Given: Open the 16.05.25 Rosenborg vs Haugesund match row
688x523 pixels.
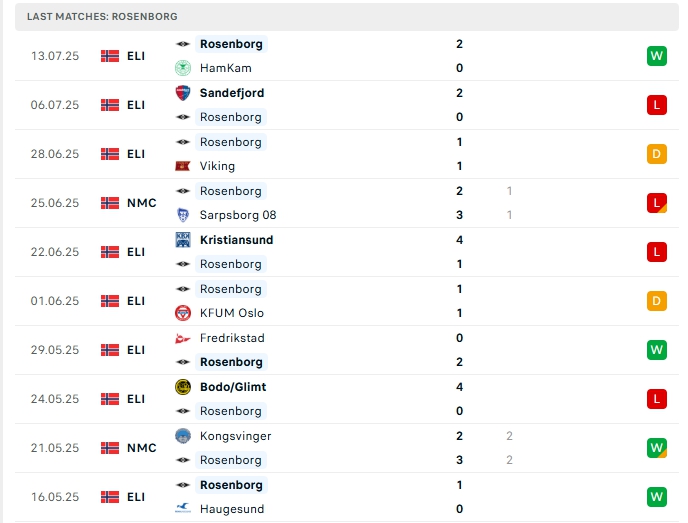Looking at the screenshot, I should [400, 497].
